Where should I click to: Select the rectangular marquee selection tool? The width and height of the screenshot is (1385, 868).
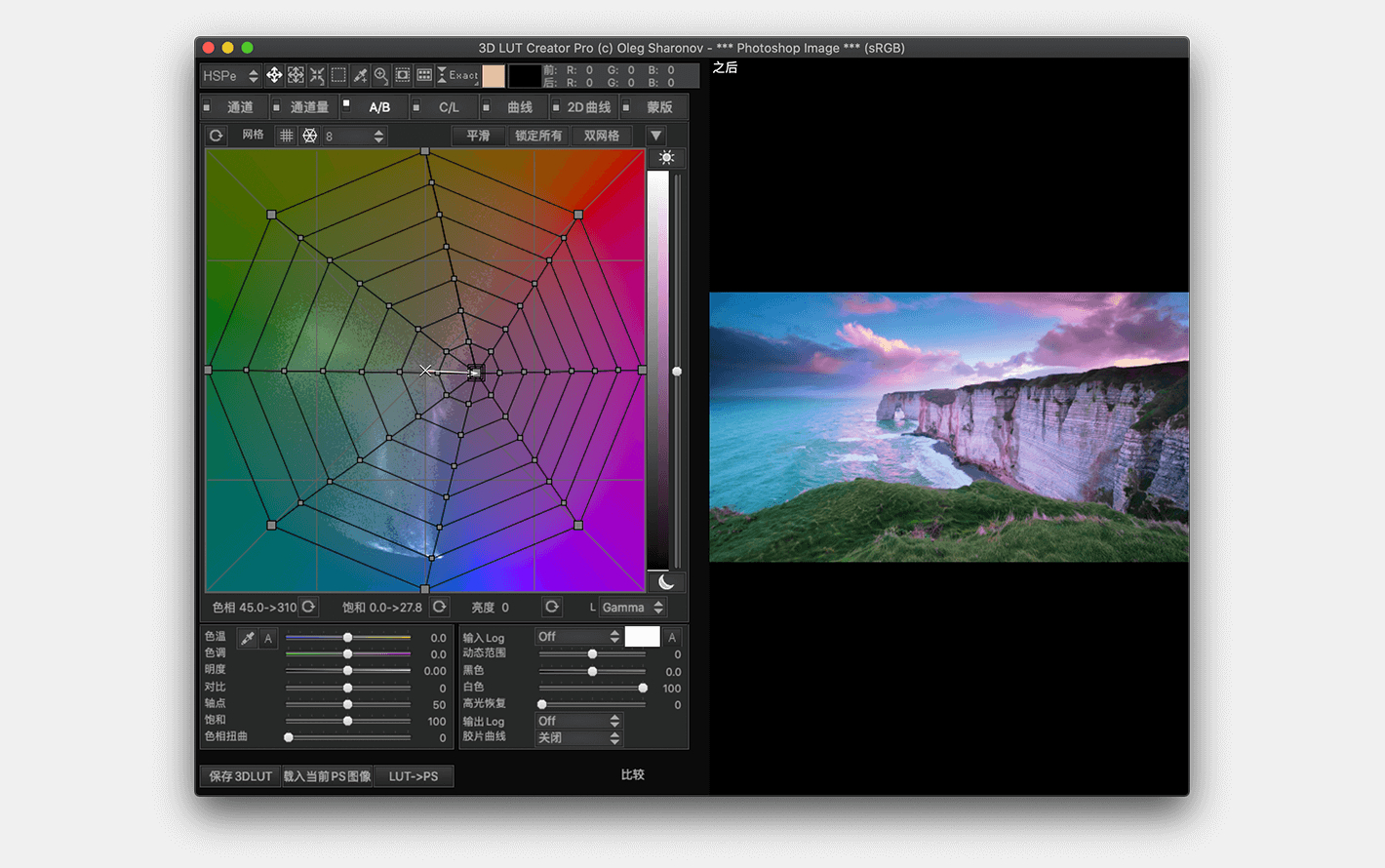338,75
